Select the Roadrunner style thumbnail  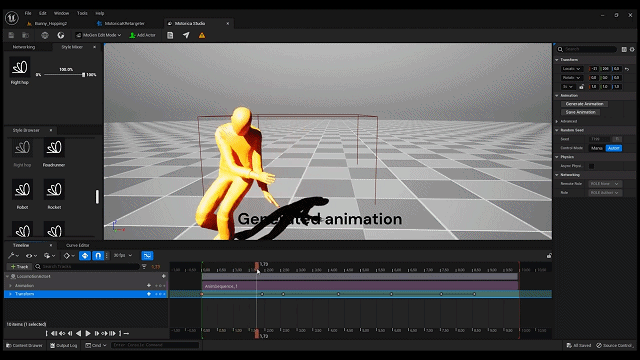pos(54,148)
